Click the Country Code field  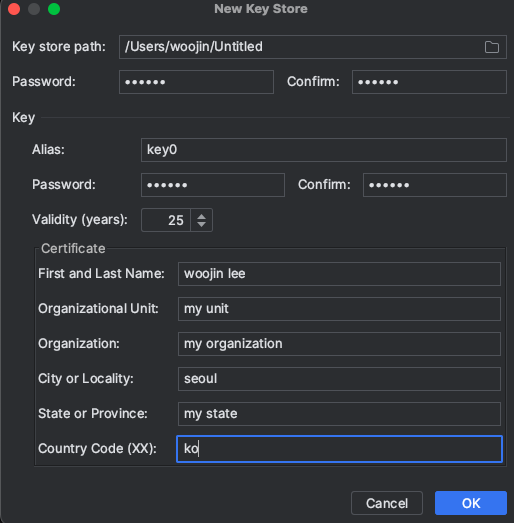339,449
